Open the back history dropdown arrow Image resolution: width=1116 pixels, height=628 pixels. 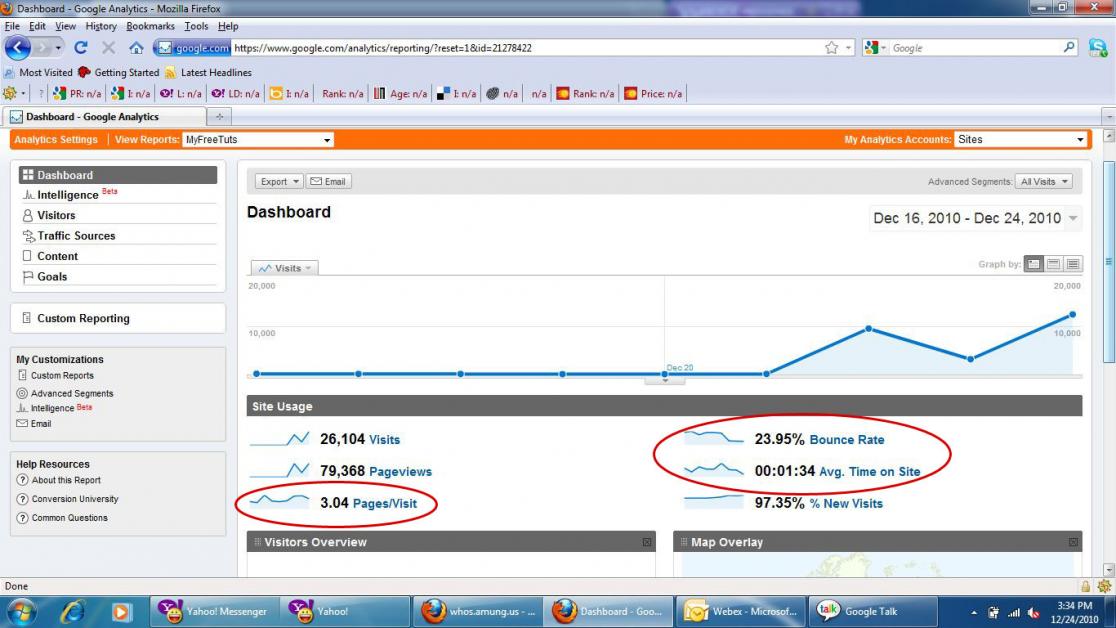pyautogui.click(x=58, y=48)
